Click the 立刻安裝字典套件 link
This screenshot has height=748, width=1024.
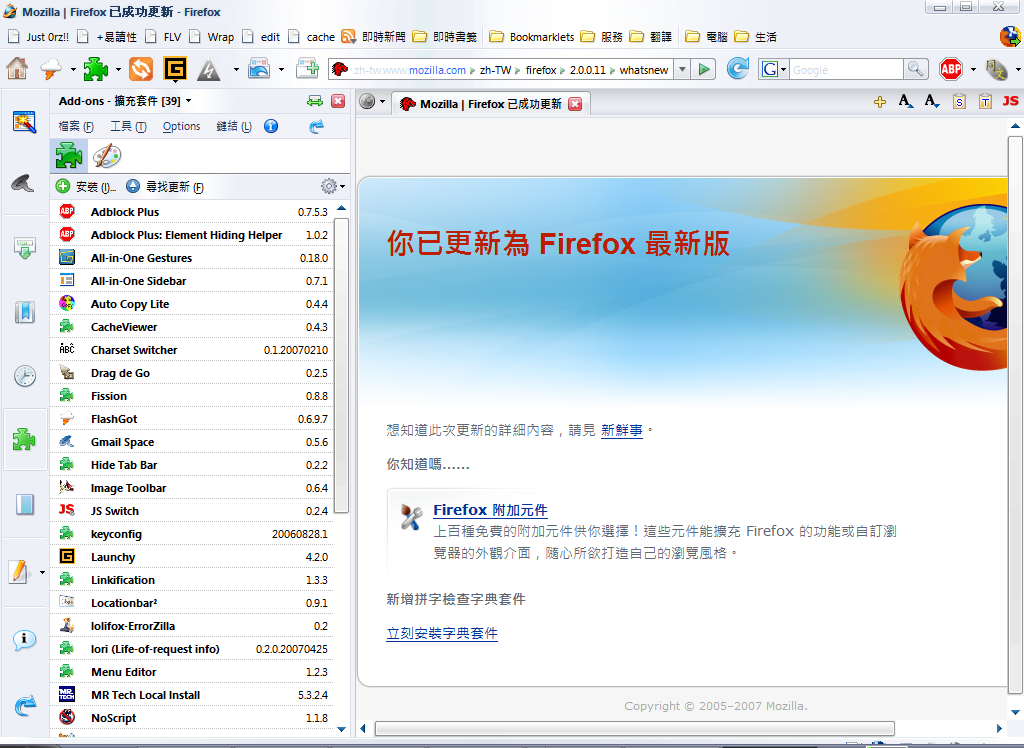(x=441, y=634)
